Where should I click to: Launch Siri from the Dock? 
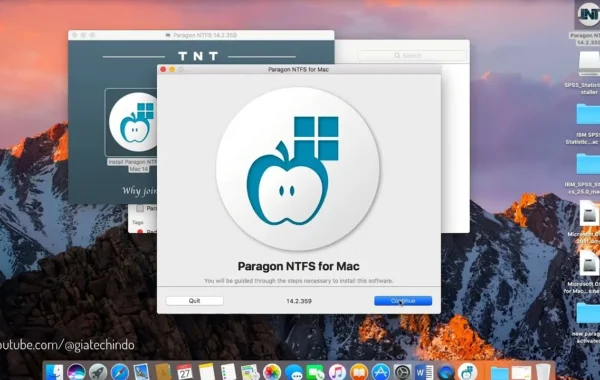click(76, 372)
